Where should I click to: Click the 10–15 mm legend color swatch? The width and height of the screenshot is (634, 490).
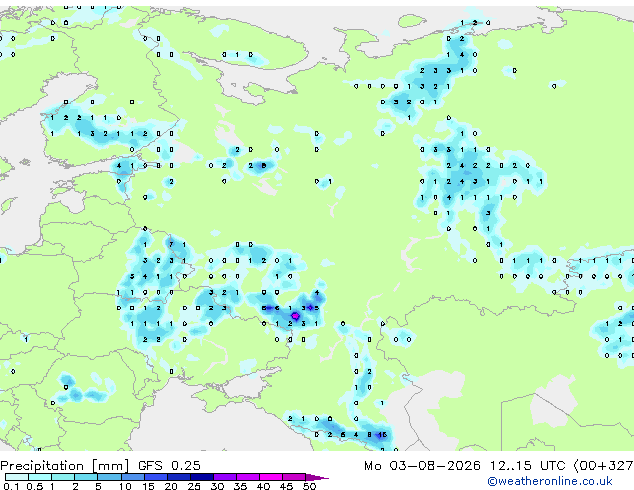132,477
